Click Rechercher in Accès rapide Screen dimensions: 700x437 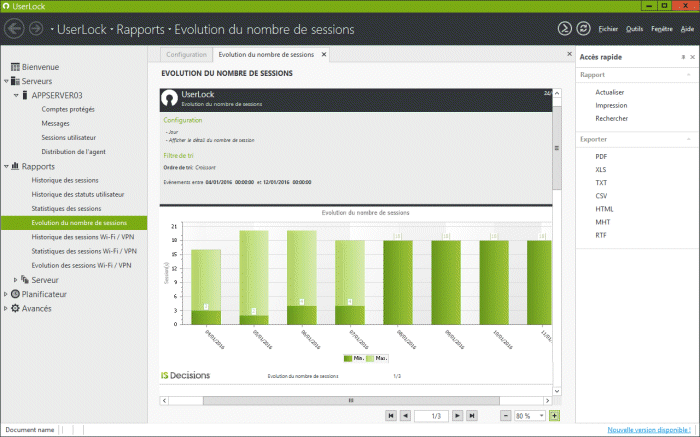coord(612,118)
